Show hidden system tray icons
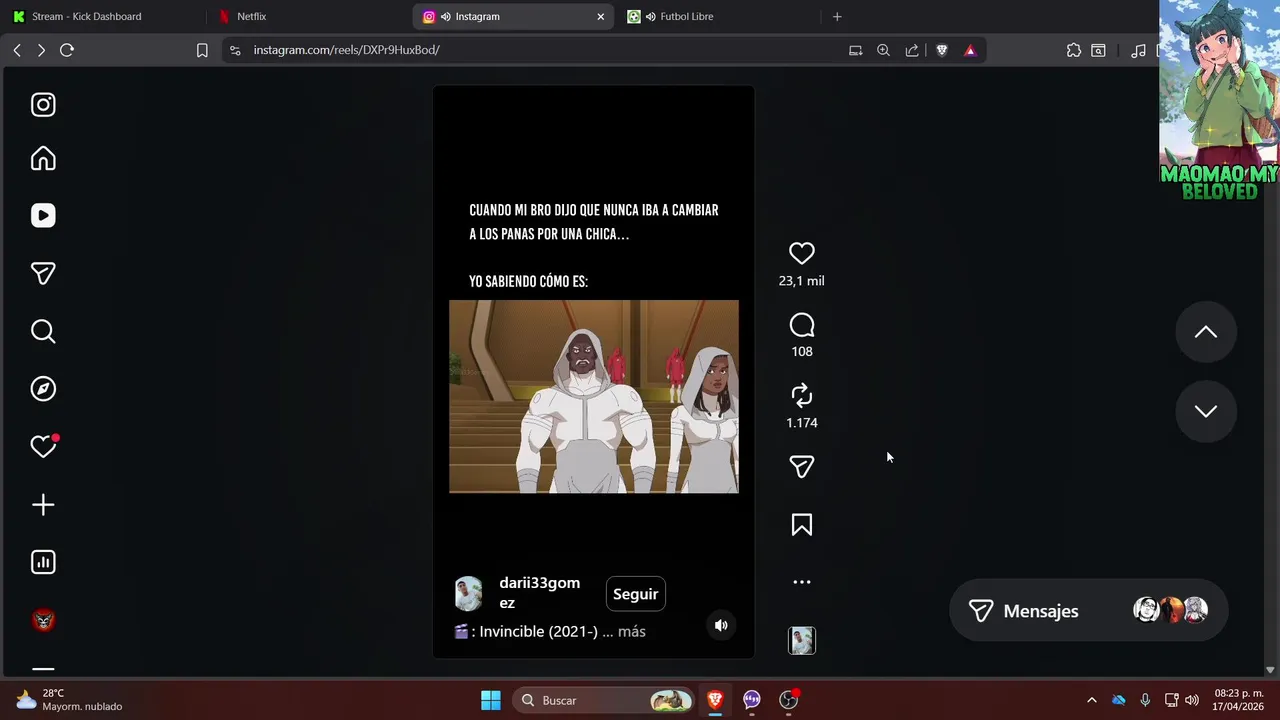This screenshot has height=720, width=1280. (1091, 700)
